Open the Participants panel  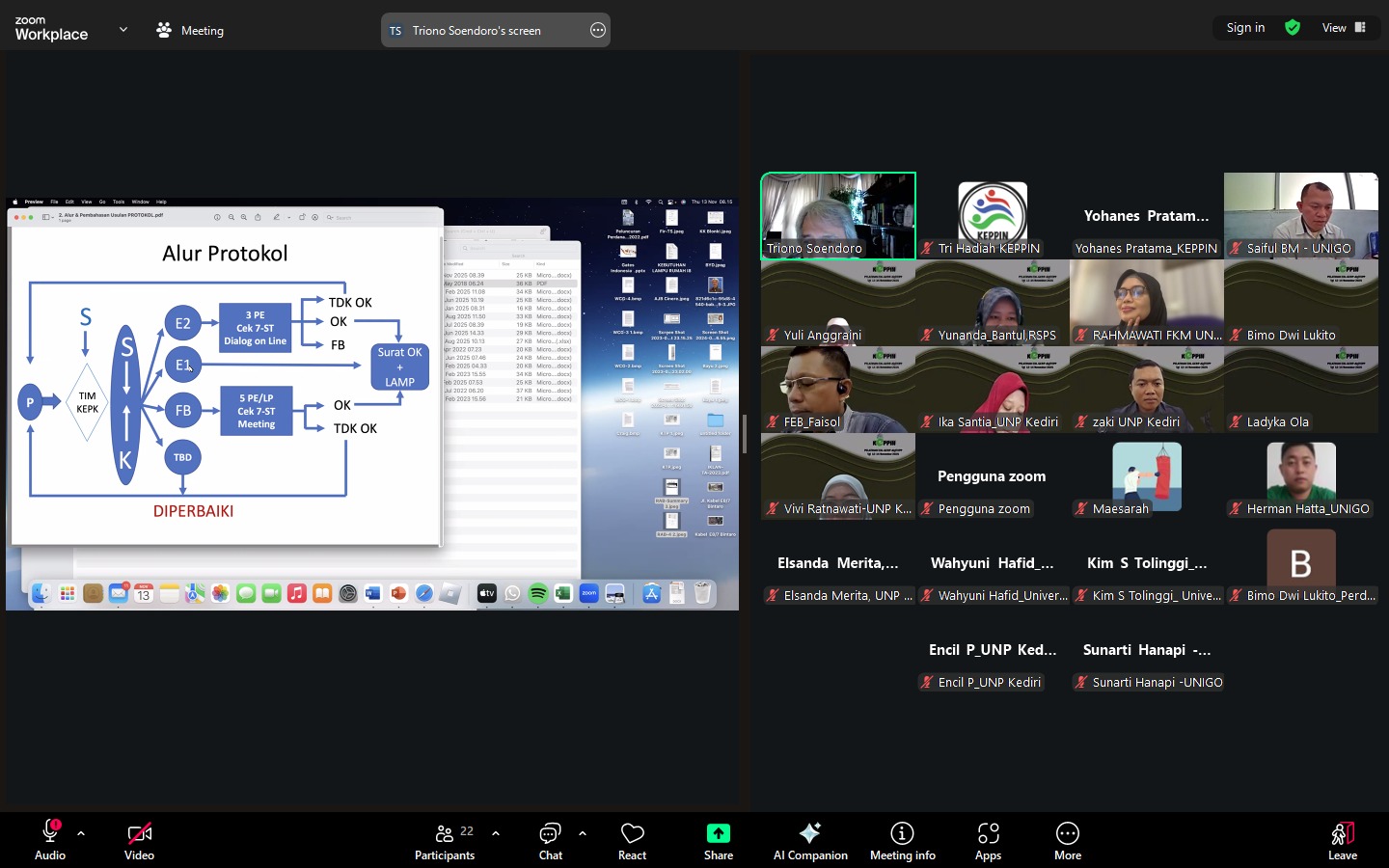tap(445, 839)
